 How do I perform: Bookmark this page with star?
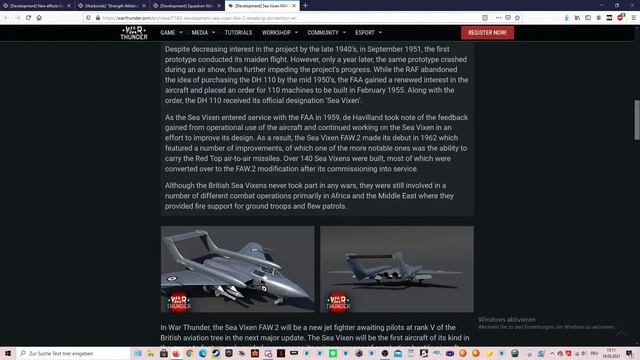pos(518,18)
